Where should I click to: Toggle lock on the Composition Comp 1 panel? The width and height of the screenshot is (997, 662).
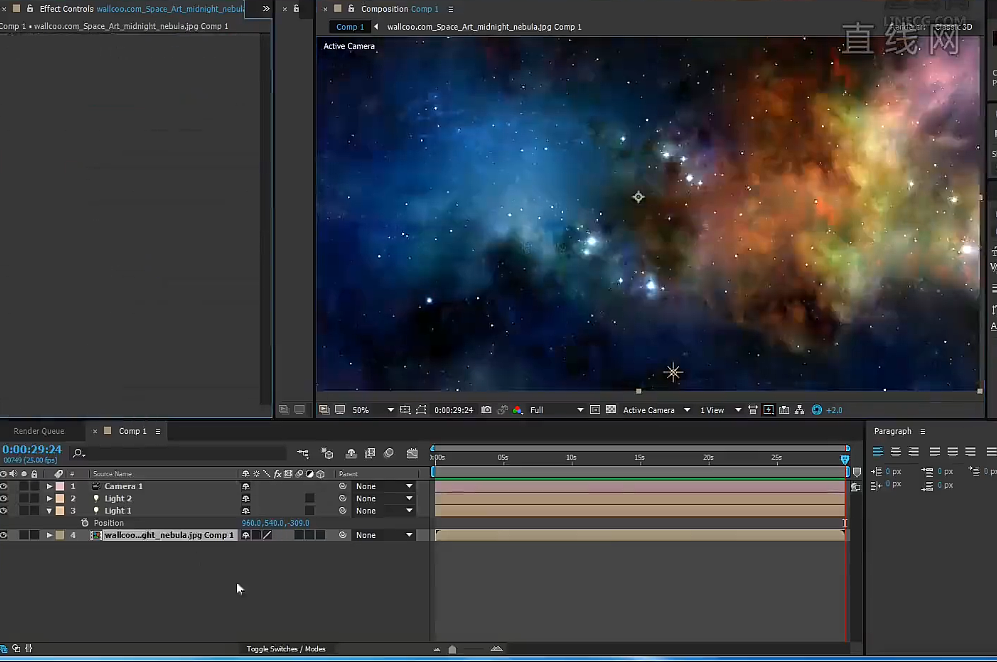pos(351,9)
